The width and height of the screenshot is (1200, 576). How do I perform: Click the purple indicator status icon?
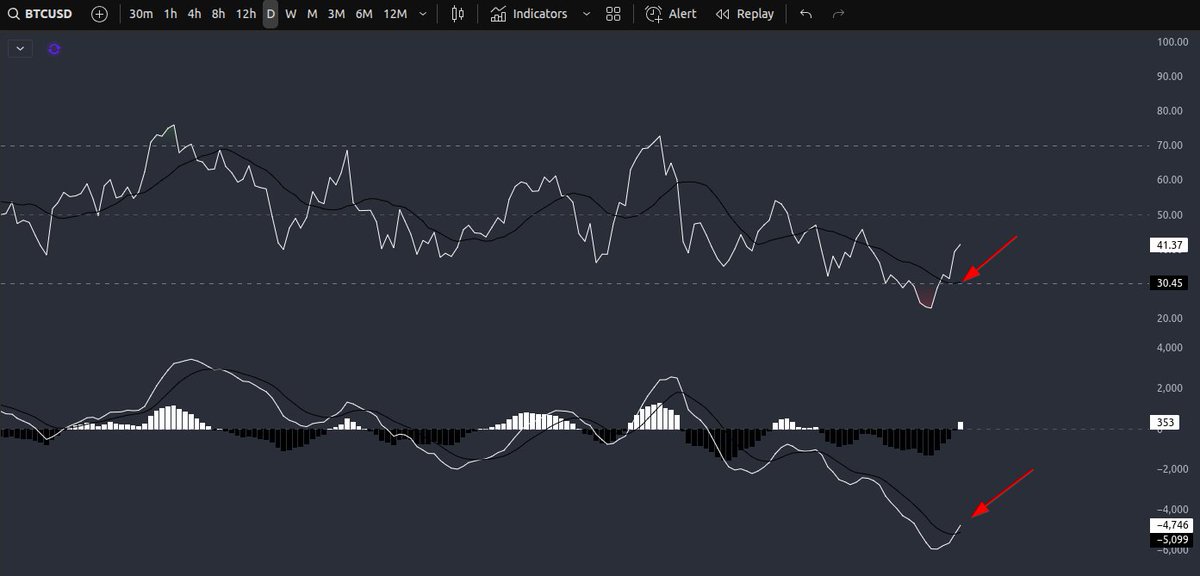click(x=54, y=48)
